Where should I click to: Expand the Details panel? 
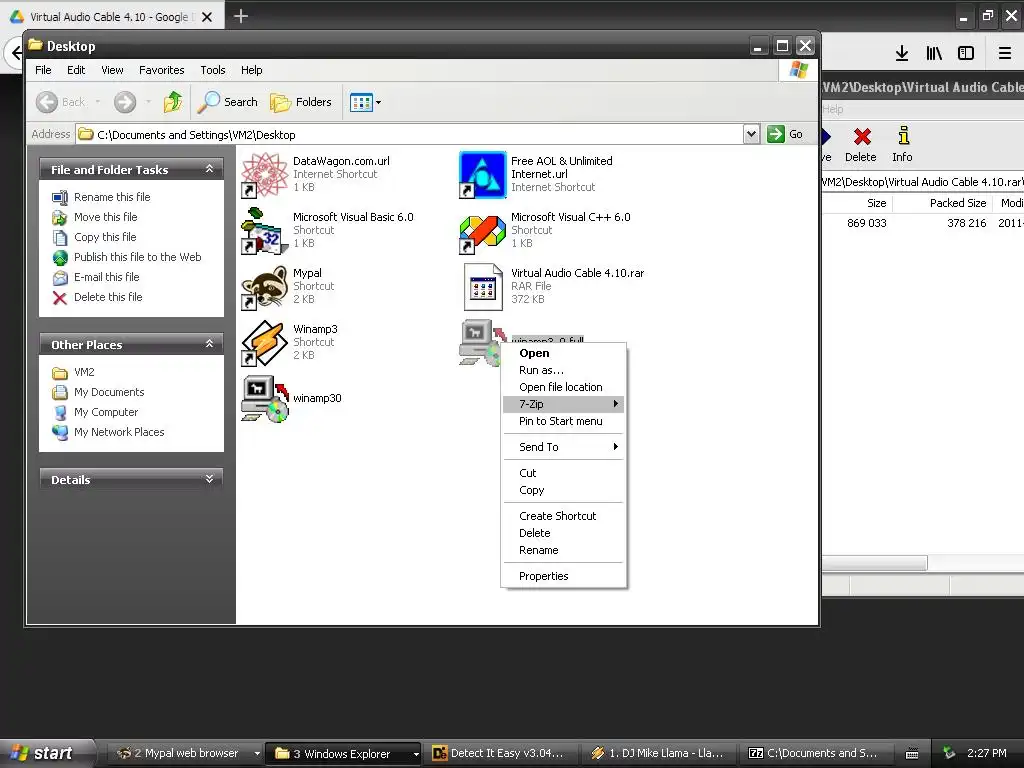(210, 479)
